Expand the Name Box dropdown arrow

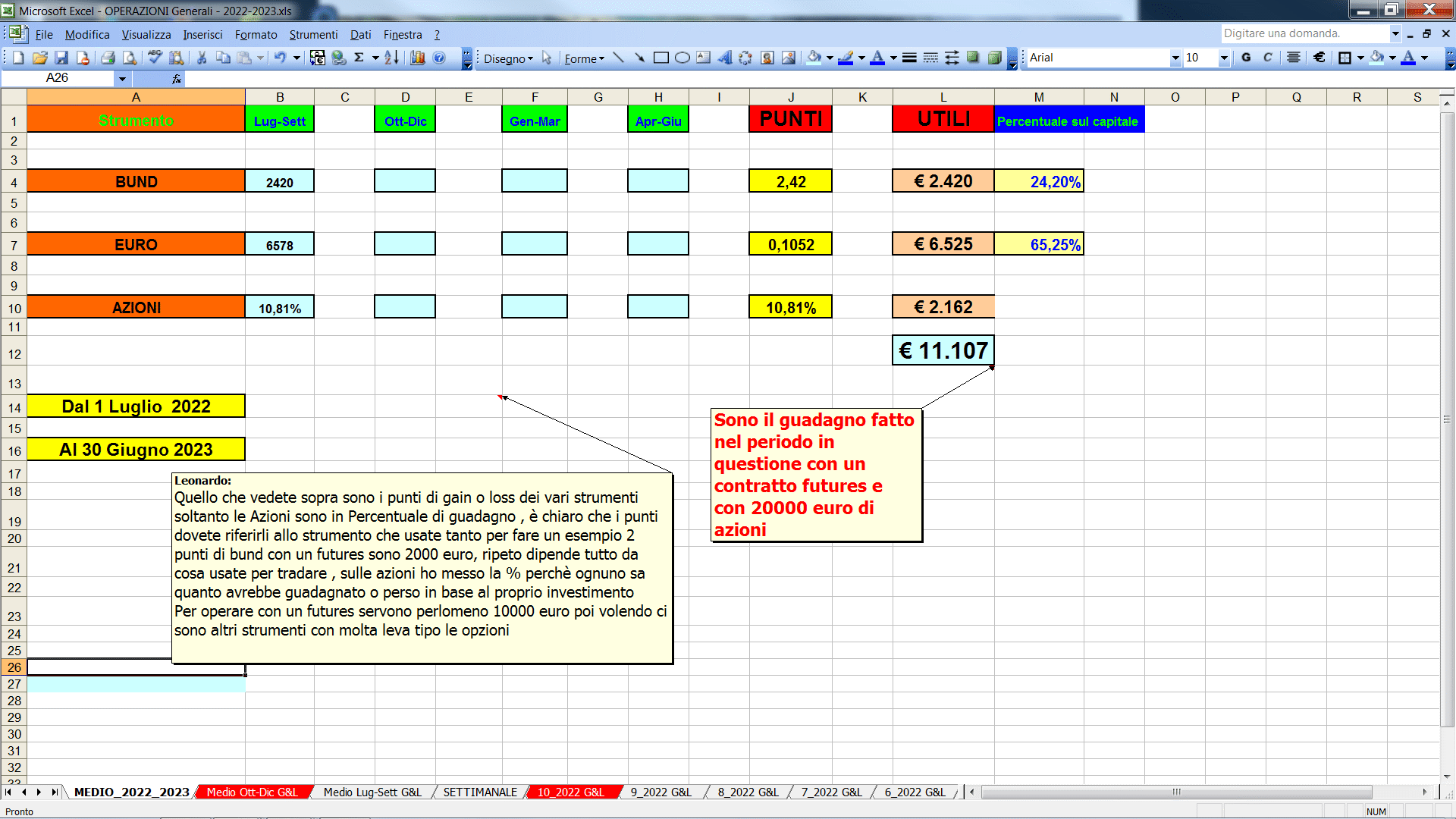pos(122,78)
